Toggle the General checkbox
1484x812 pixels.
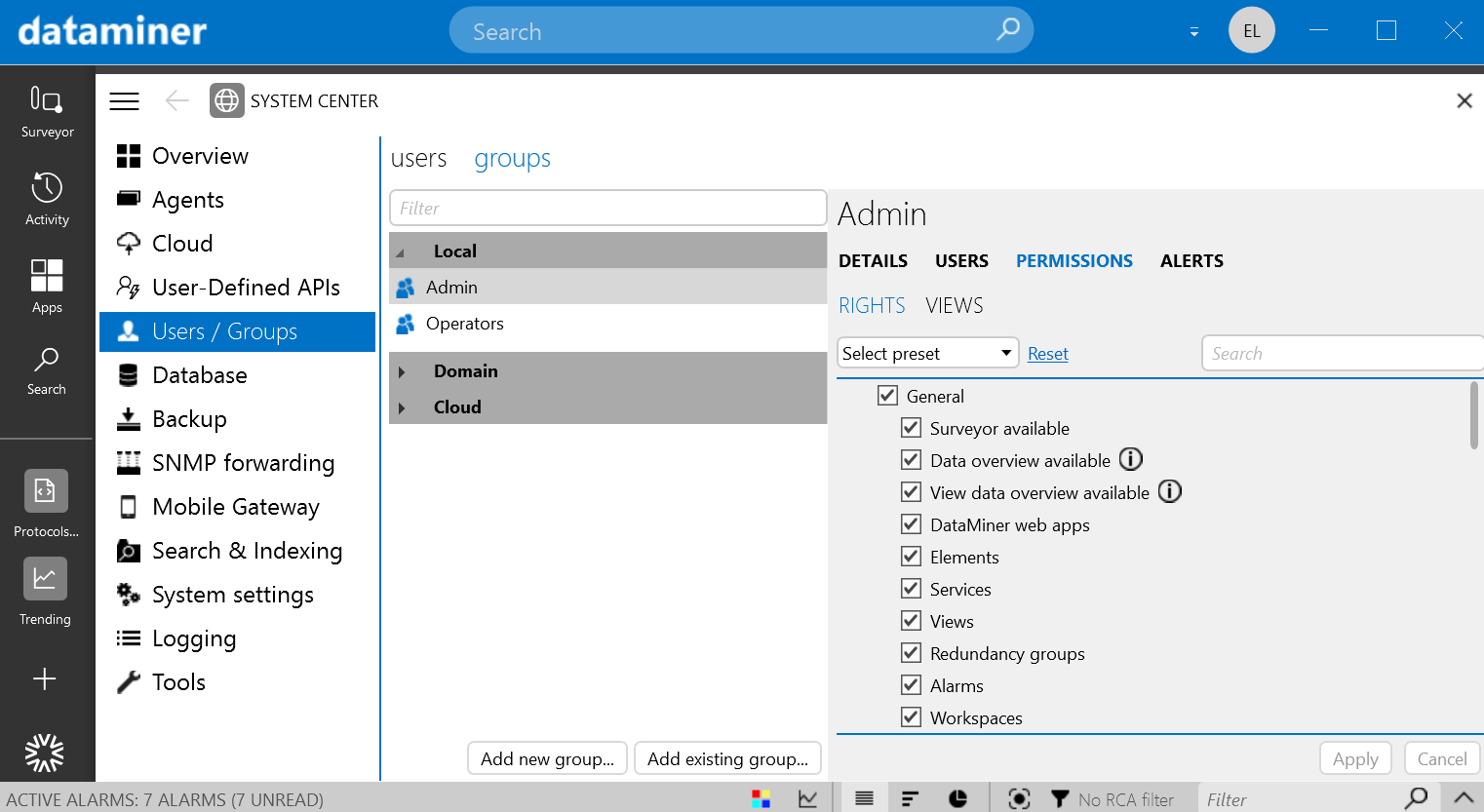pyautogui.click(x=887, y=395)
